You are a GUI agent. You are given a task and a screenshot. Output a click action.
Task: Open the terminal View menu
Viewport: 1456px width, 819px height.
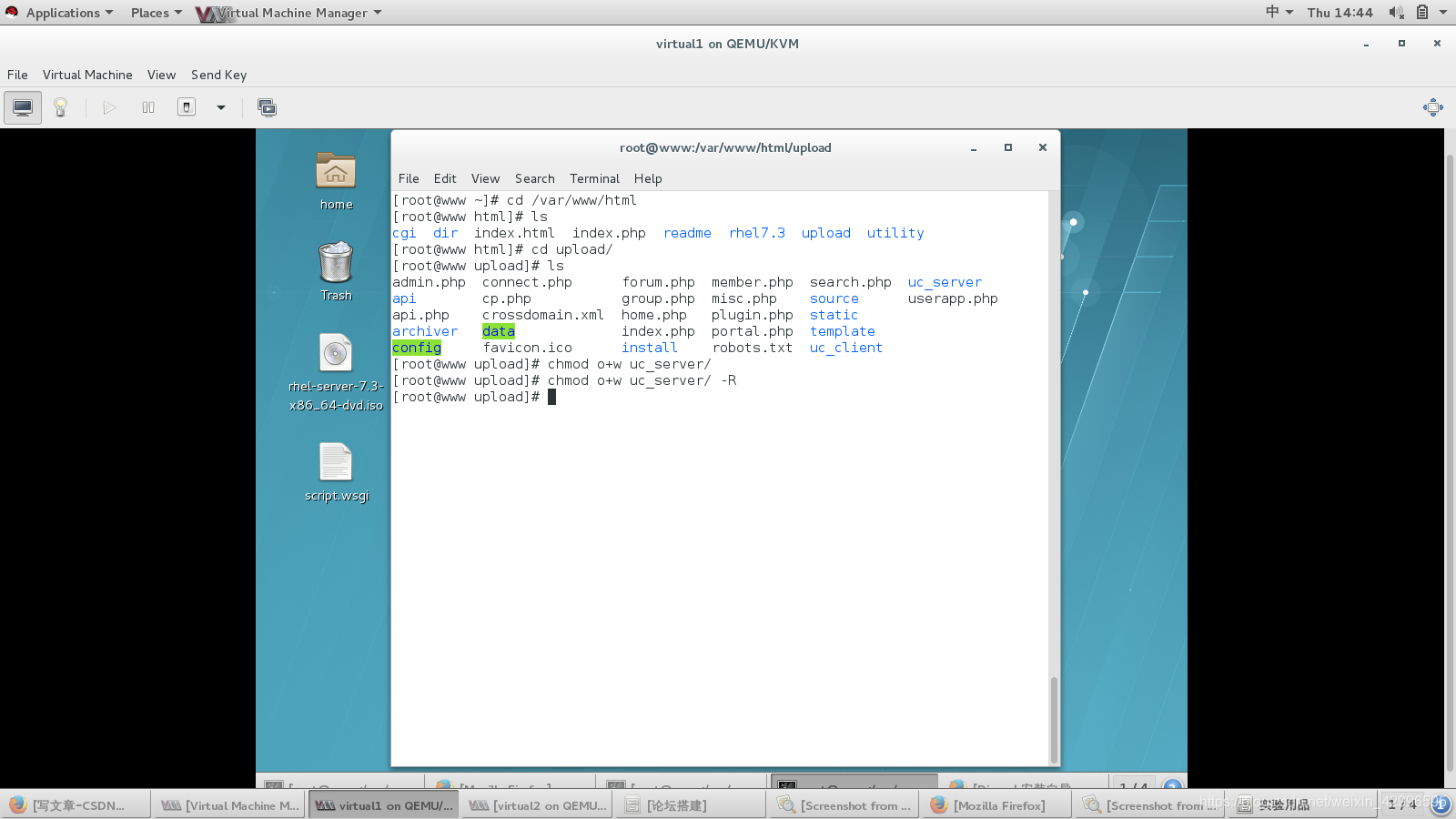tap(485, 178)
